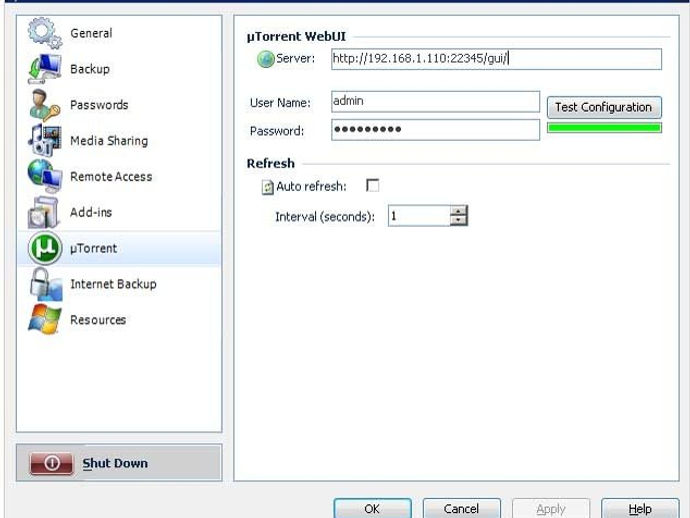Enable the Auto refresh checkbox
The height and width of the screenshot is (518, 690).
point(372,185)
